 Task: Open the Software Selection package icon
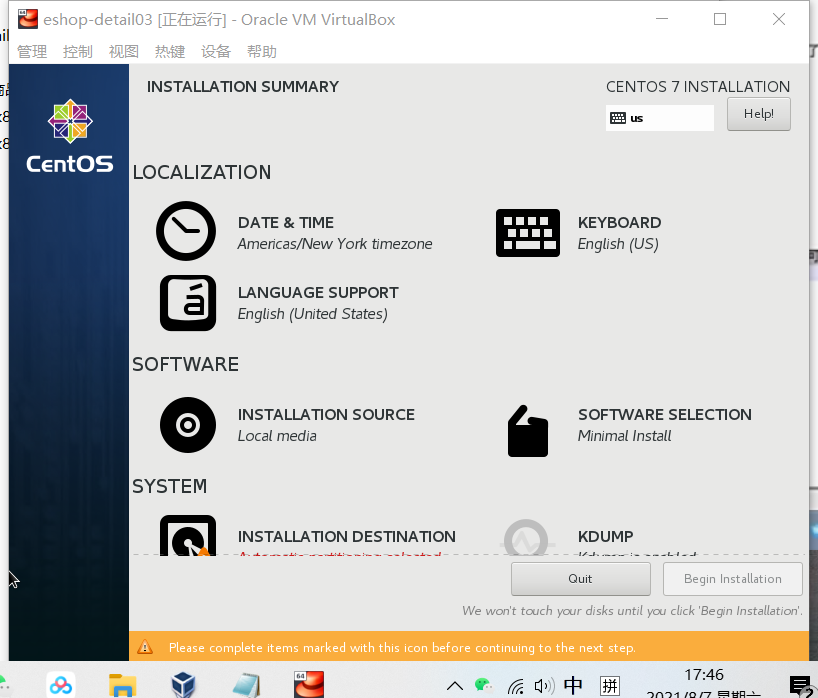527,431
